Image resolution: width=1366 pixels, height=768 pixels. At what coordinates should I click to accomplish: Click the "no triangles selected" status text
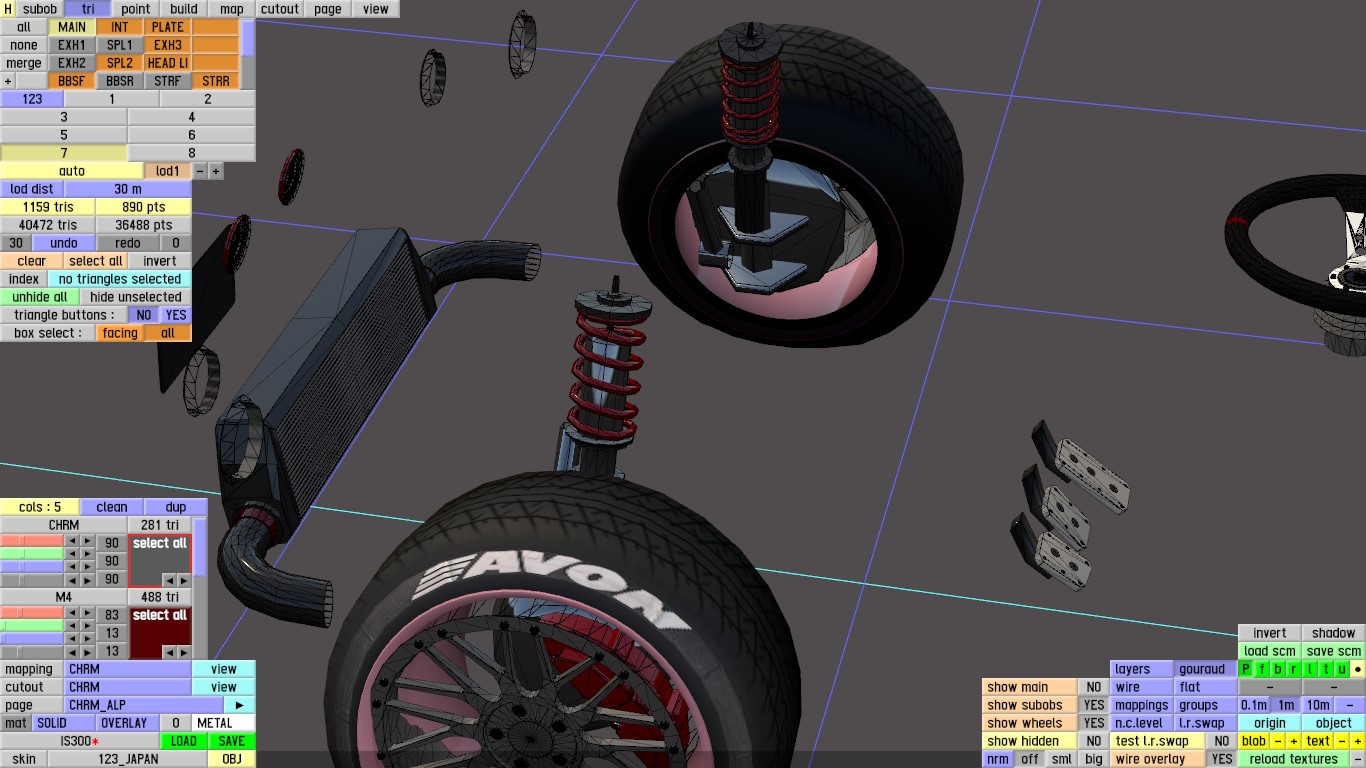pos(119,279)
